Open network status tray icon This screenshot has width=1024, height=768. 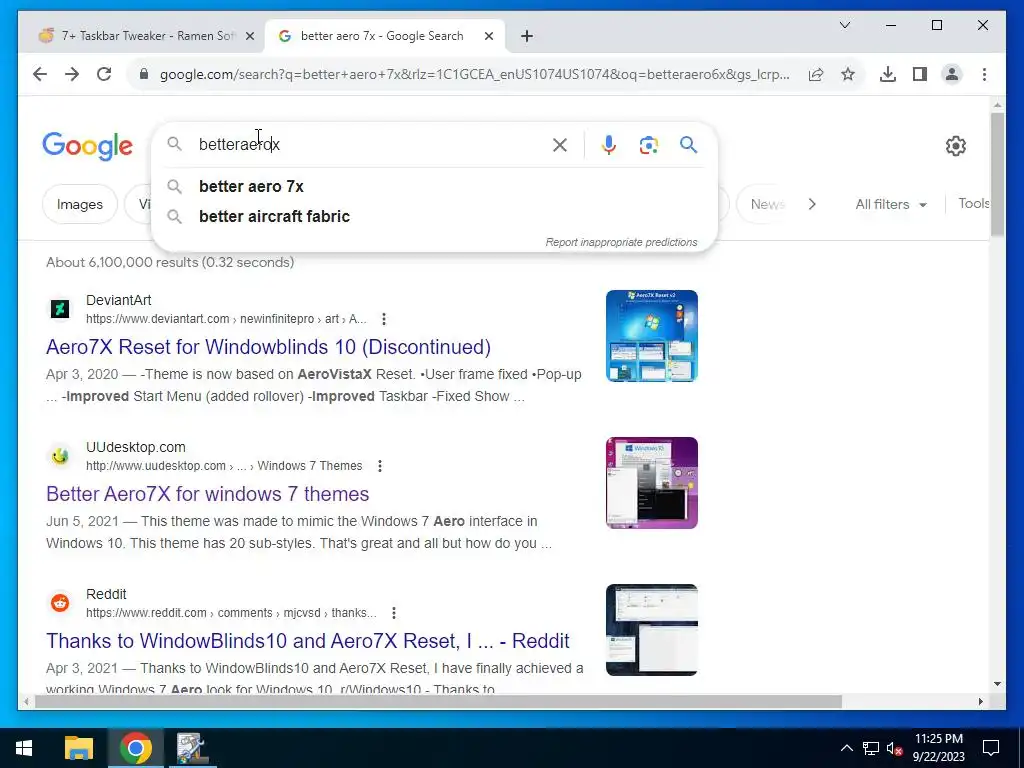(x=871, y=748)
